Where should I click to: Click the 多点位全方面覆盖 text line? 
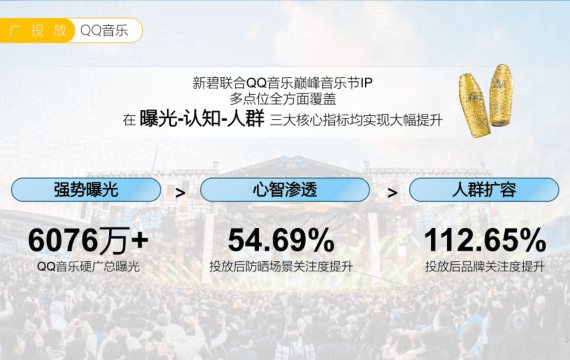(282, 99)
